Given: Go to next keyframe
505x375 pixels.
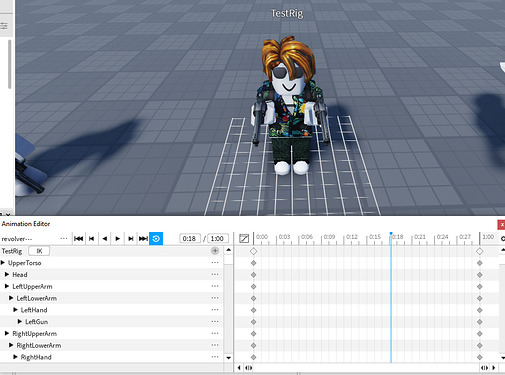Looking at the screenshot, I should (x=130, y=239).
